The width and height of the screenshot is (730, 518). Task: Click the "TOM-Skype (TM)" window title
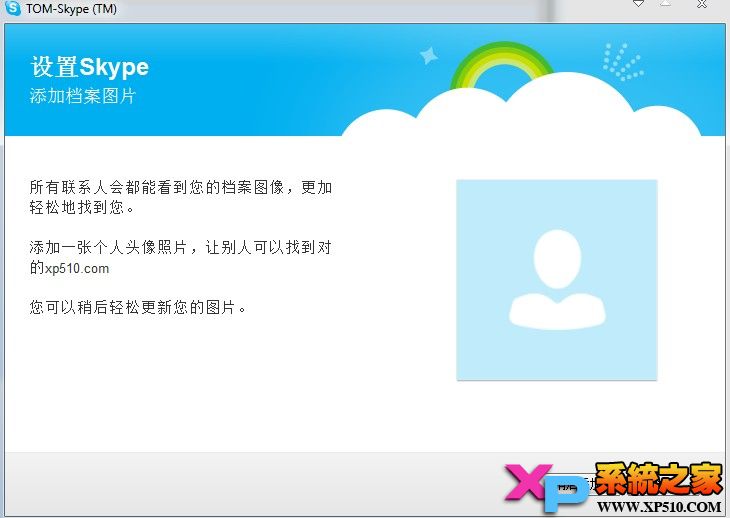[x=71, y=8]
